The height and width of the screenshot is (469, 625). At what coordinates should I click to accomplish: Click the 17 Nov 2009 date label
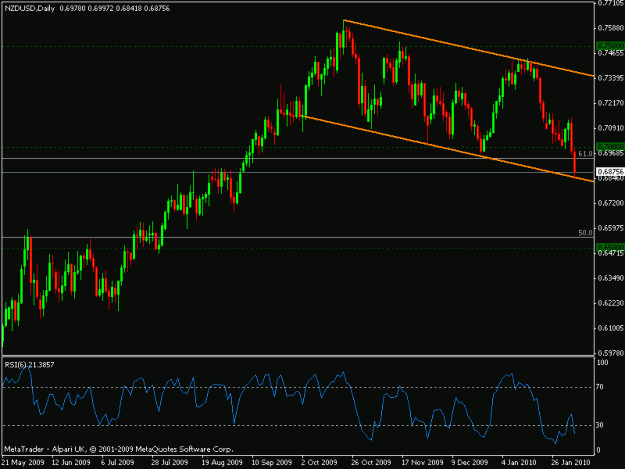422,463
